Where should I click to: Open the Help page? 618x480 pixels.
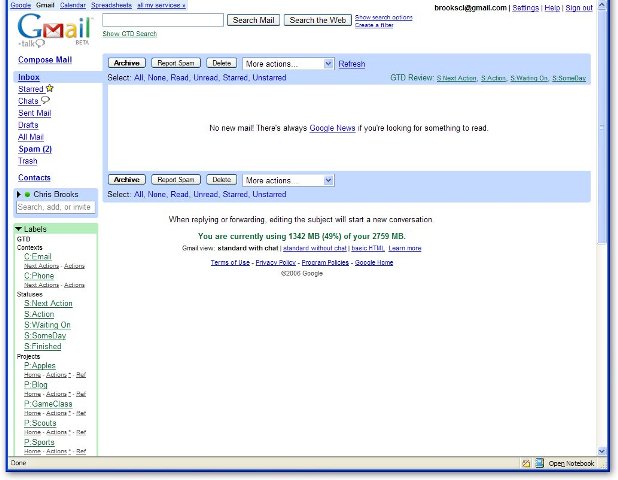[x=552, y=8]
